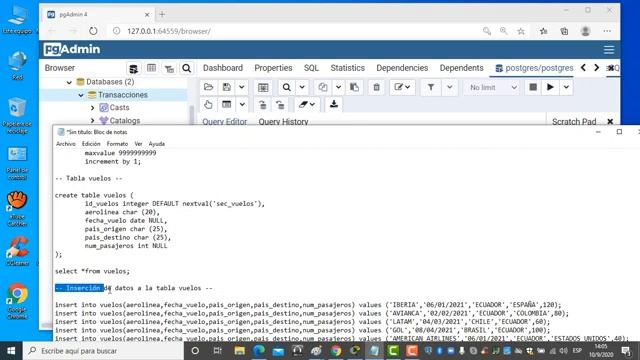Click the left arrow to scroll pgAdmin tabs
This screenshot has height=360, width=640.
point(583,68)
